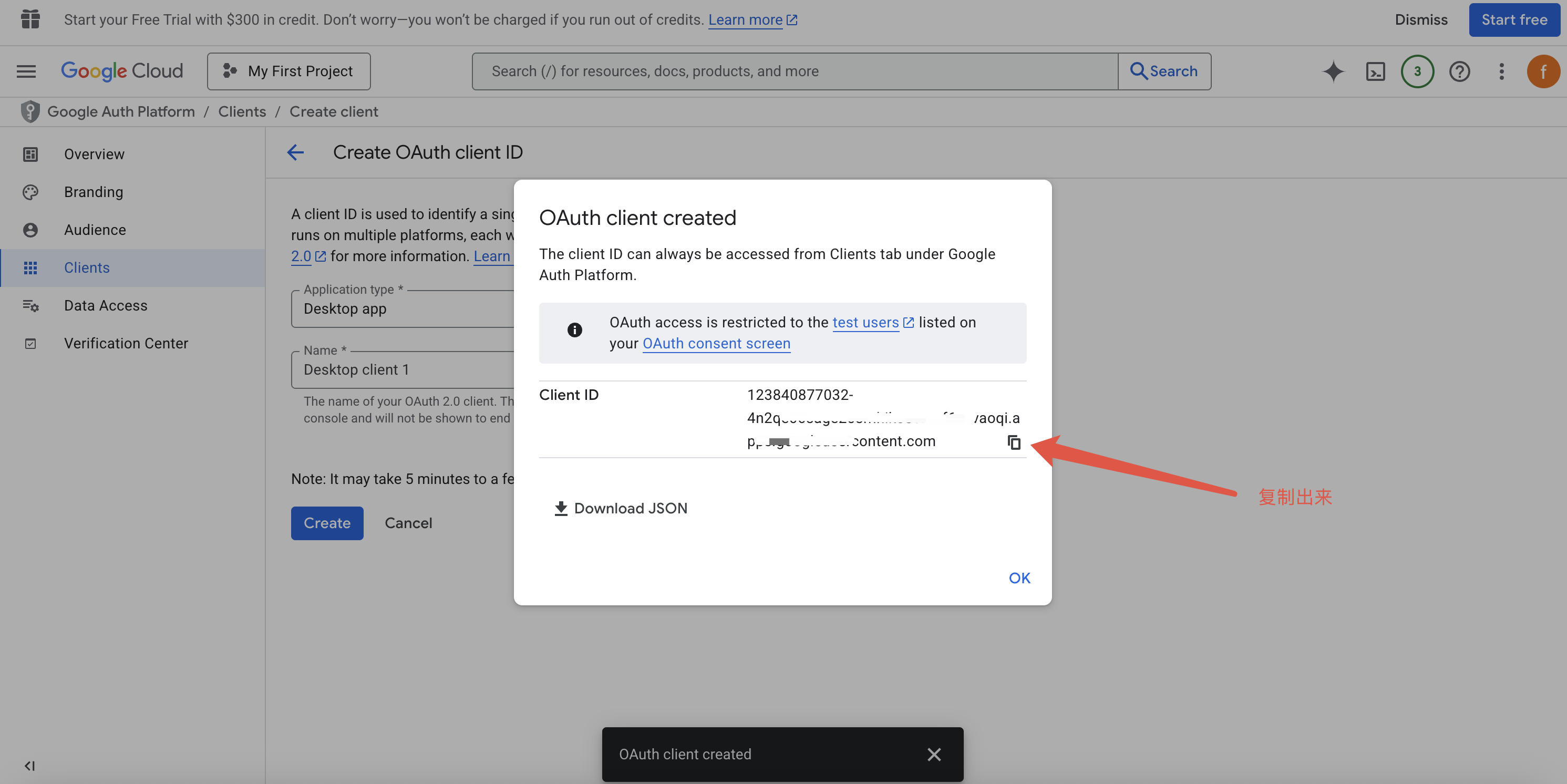Click the Google Auth Platform shield icon
This screenshot has width=1567, height=784.
click(x=30, y=111)
